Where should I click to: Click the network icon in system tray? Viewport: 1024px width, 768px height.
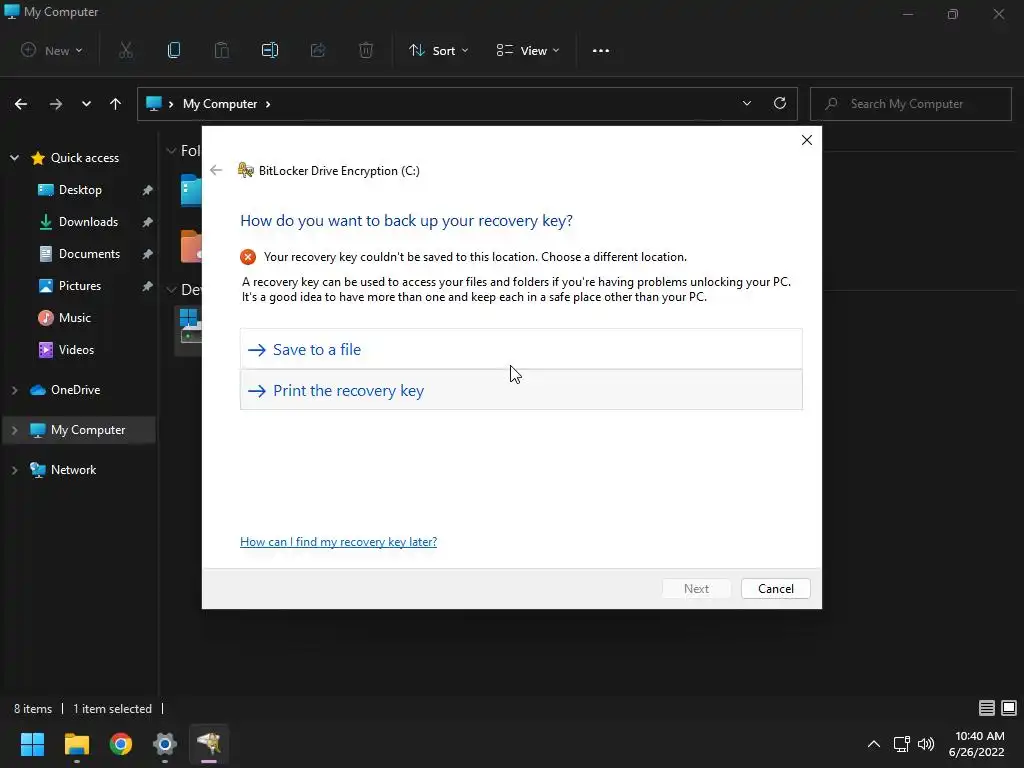click(902, 744)
